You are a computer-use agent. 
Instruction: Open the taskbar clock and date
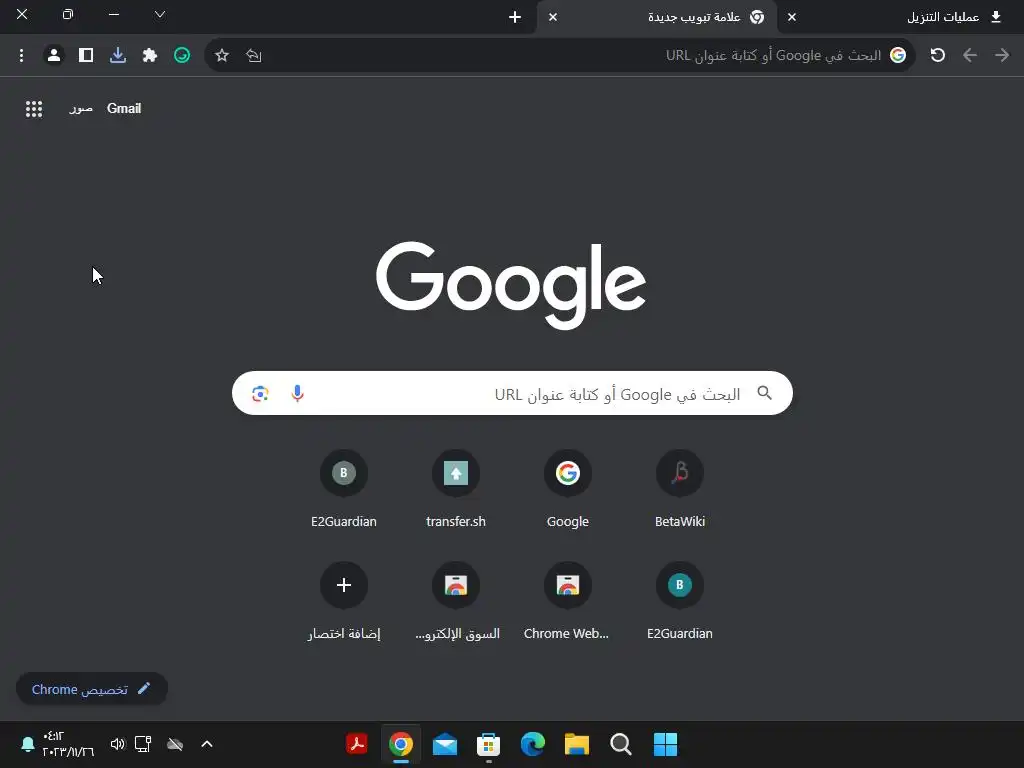(x=68, y=744)
